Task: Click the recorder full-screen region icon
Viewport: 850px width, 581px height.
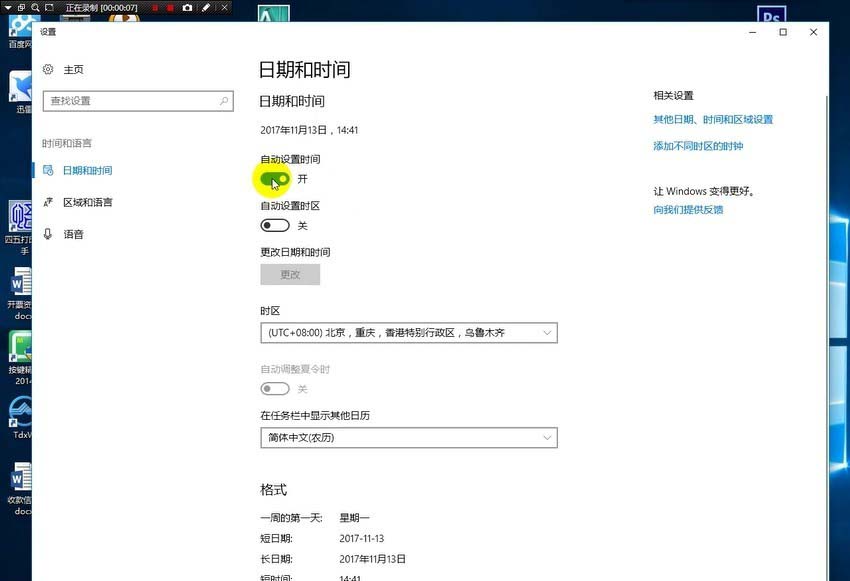Action: (x=49, y=8)
